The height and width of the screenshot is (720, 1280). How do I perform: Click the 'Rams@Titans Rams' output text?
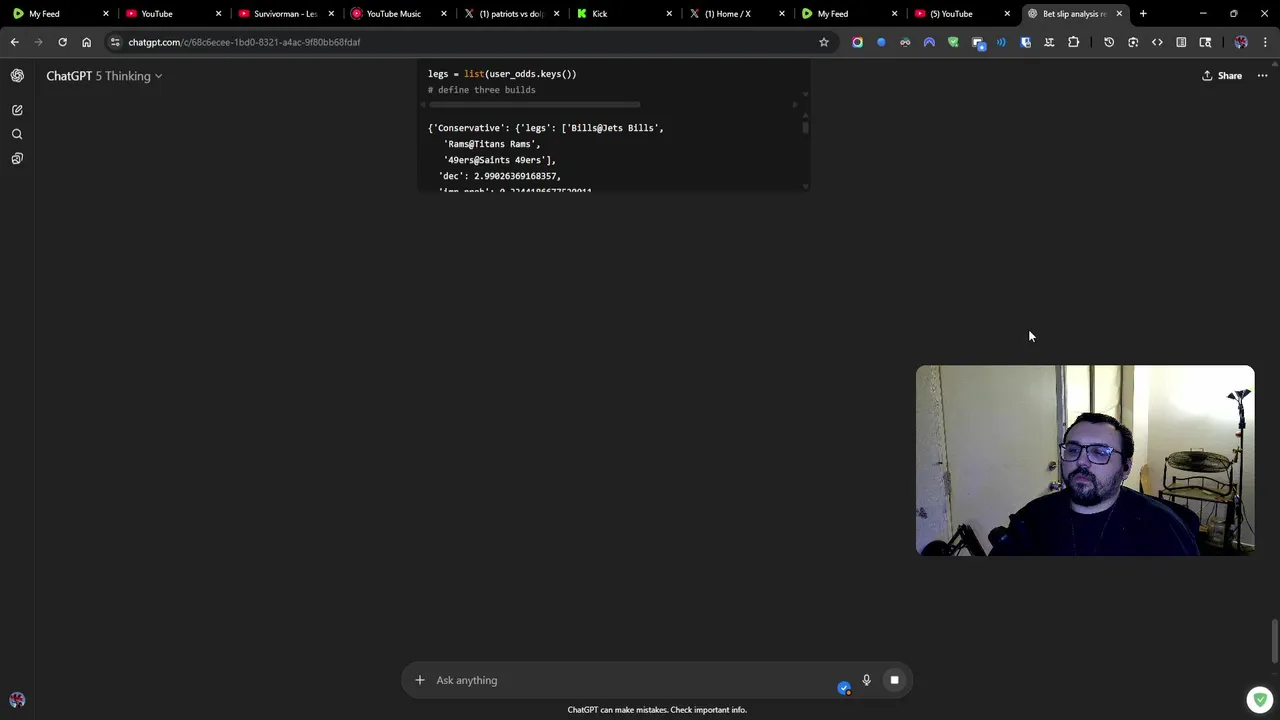489,144
